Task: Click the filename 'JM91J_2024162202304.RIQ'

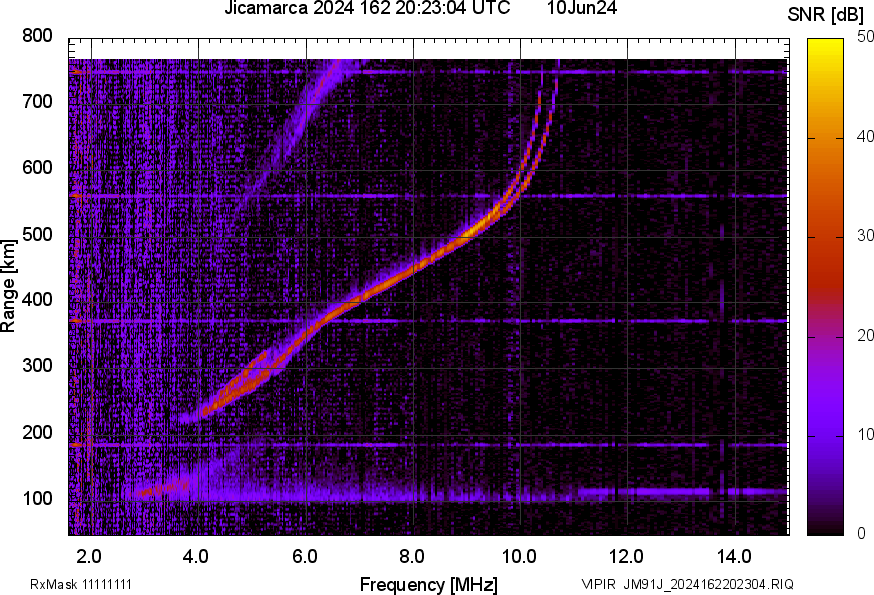Action: pos(708,584)
